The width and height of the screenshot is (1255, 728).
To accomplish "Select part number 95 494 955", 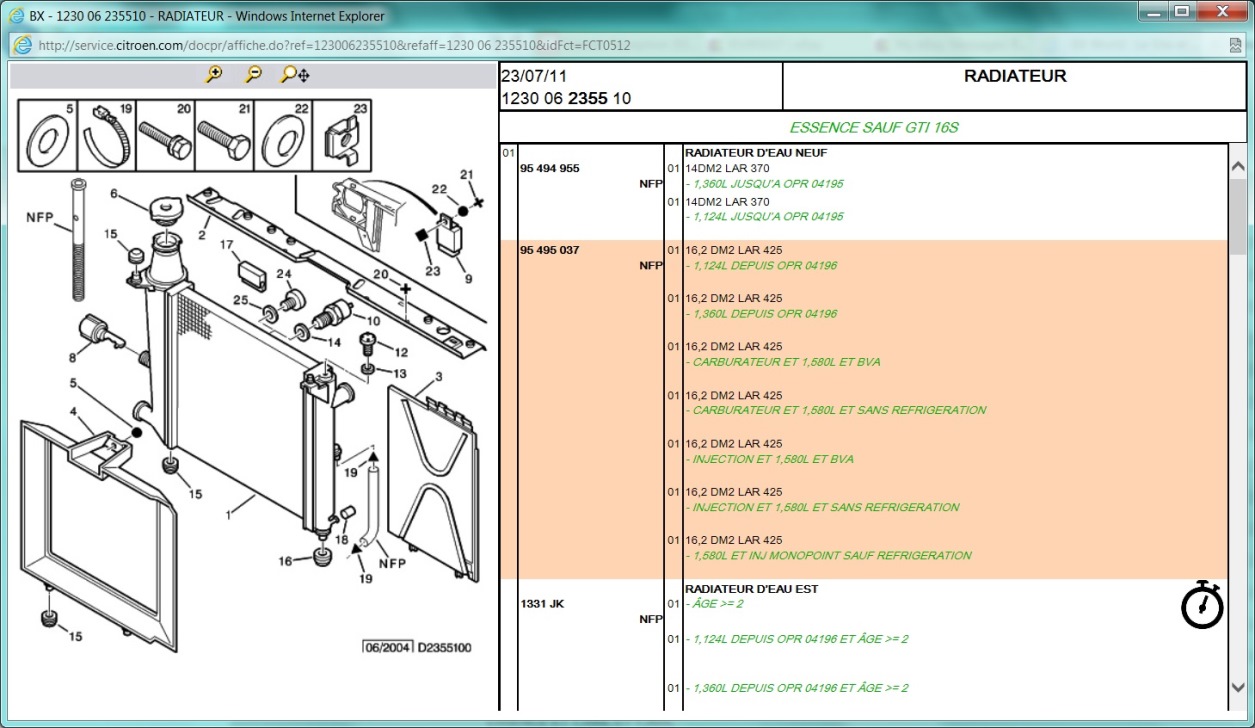I will coord(549,169).
